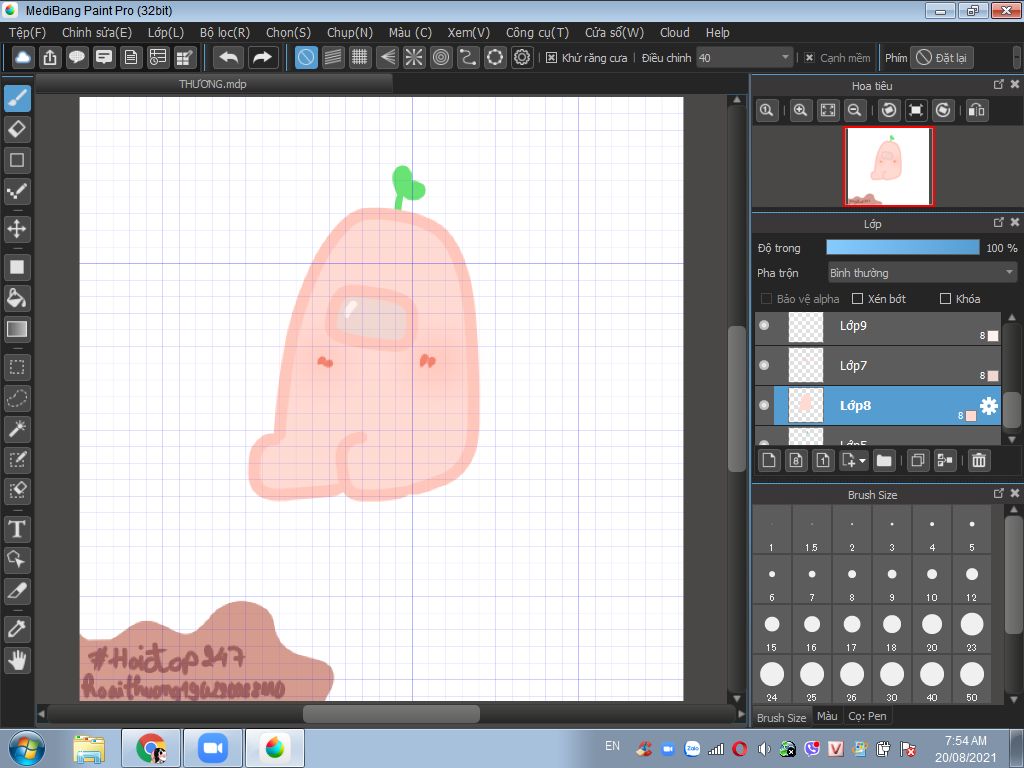
Task: Enable the Xén bớt clipping checkbox
Action: [x=857, y=299]
